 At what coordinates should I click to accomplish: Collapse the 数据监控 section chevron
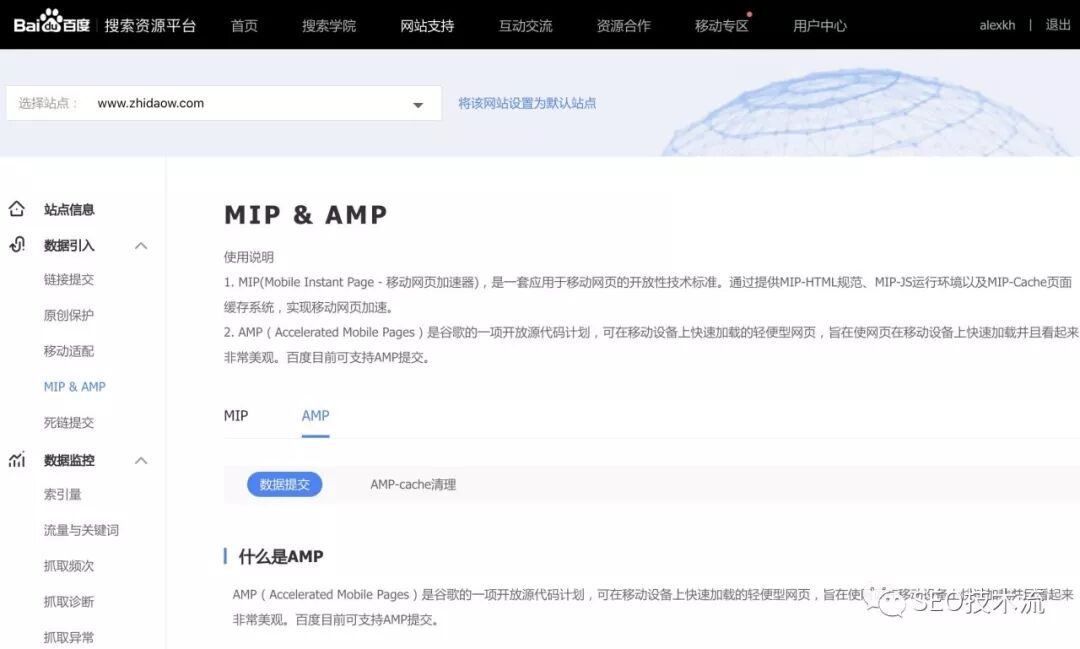click(141, 461)
